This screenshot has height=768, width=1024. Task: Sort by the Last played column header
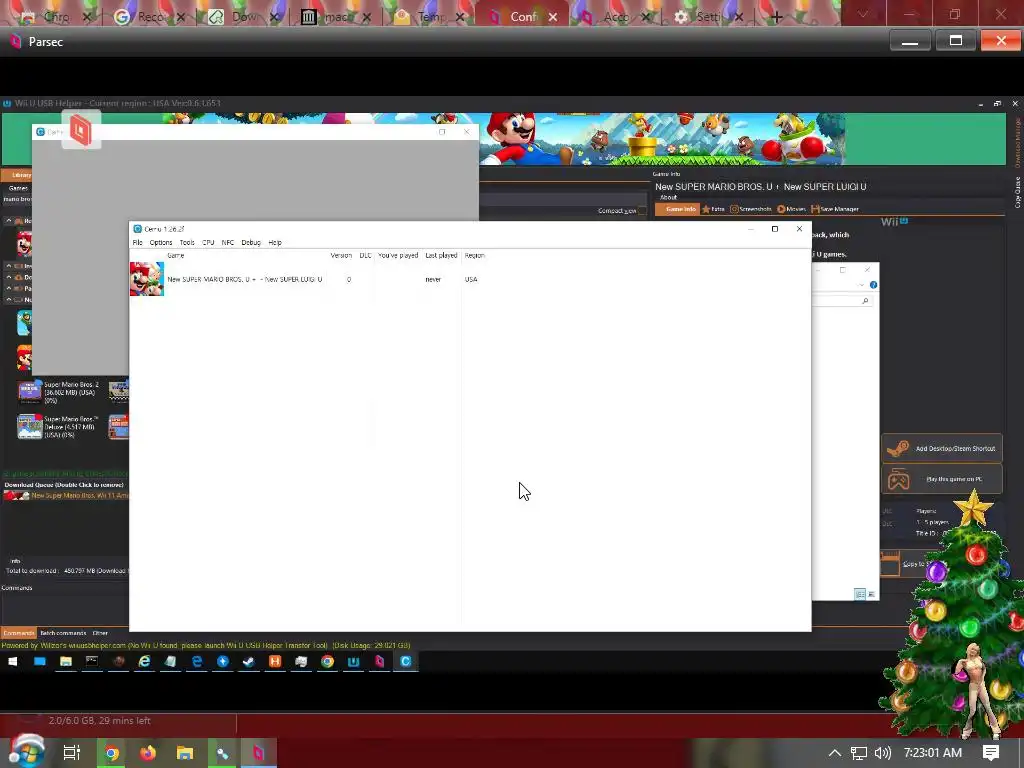441,255
